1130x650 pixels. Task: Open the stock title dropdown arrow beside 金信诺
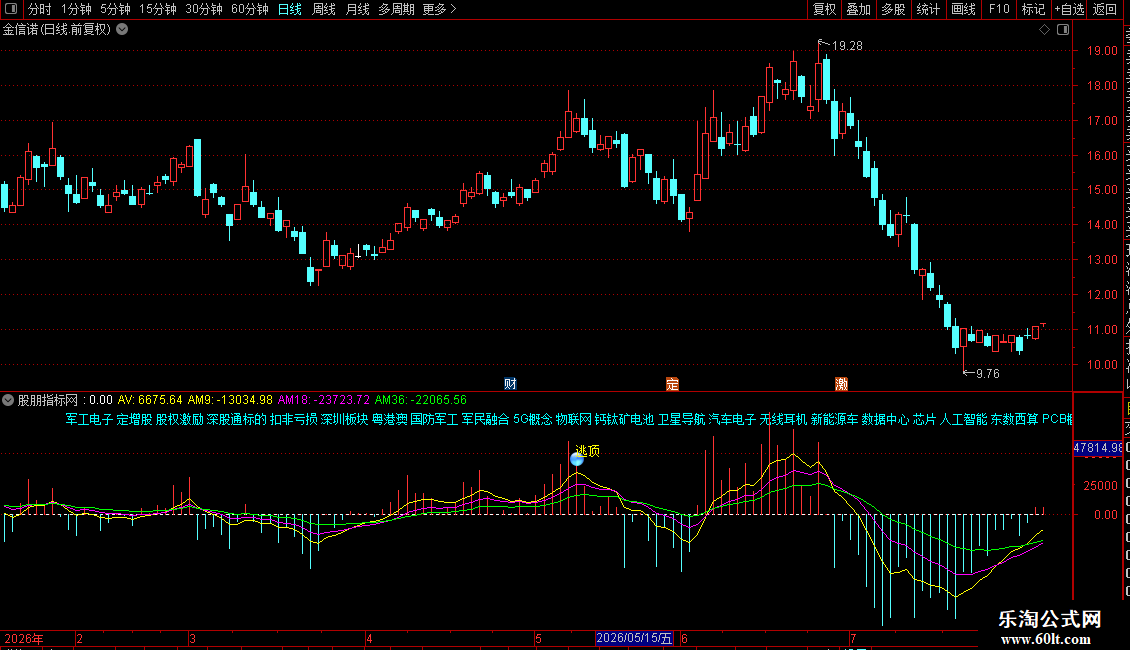tap(123, 30)
